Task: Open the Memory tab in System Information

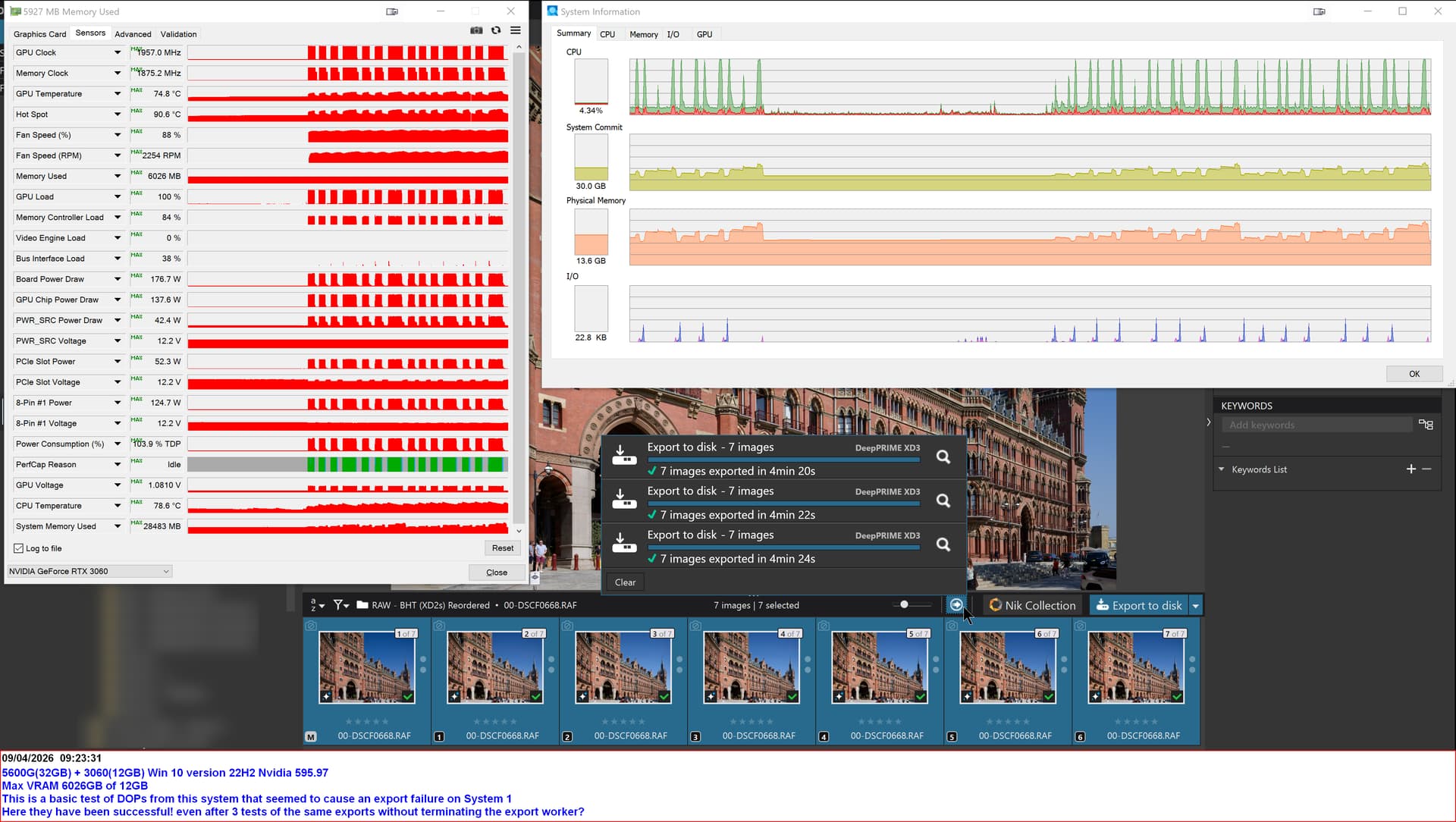Action: point(643,34)
